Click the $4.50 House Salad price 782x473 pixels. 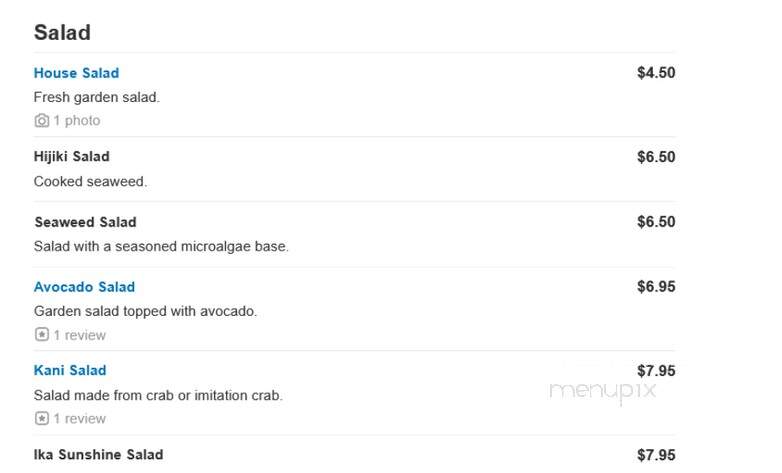[x=656, y=73]
